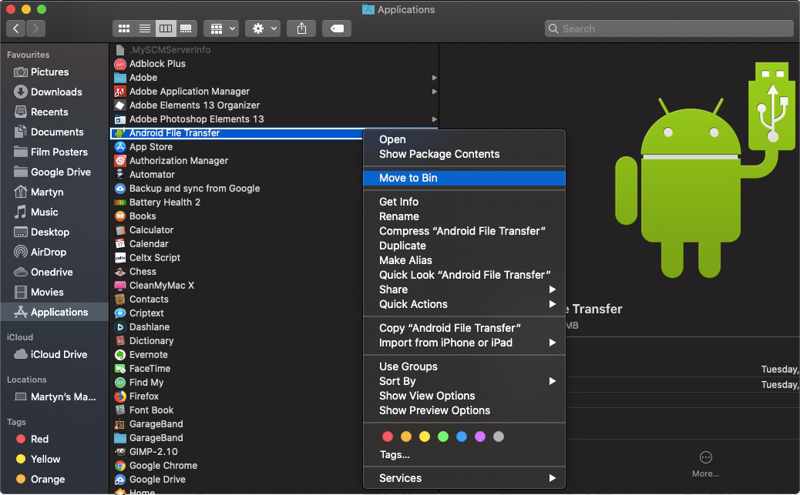This screenshot has height=495, width=800.
Task: Go back with the left arrow
Action: tap(16, 29)
